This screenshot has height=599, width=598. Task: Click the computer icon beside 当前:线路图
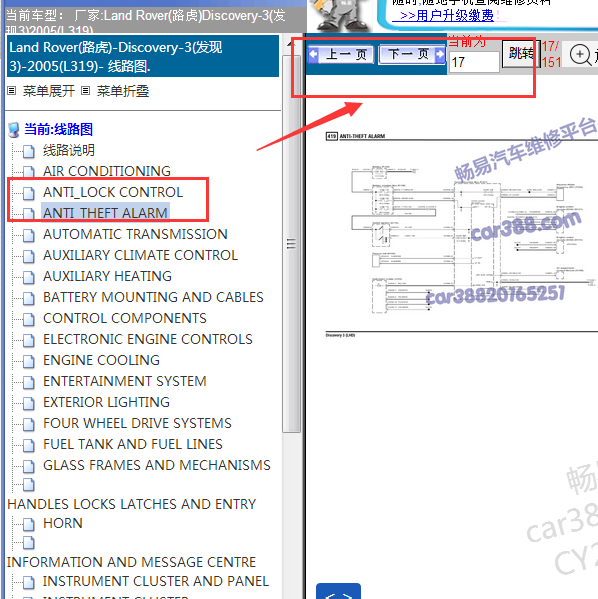14,130
